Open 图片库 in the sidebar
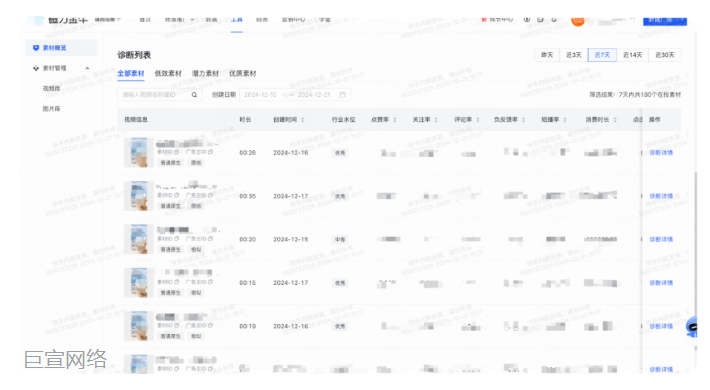The width and height of the screenshot is (710, 390). click(51, 109)
